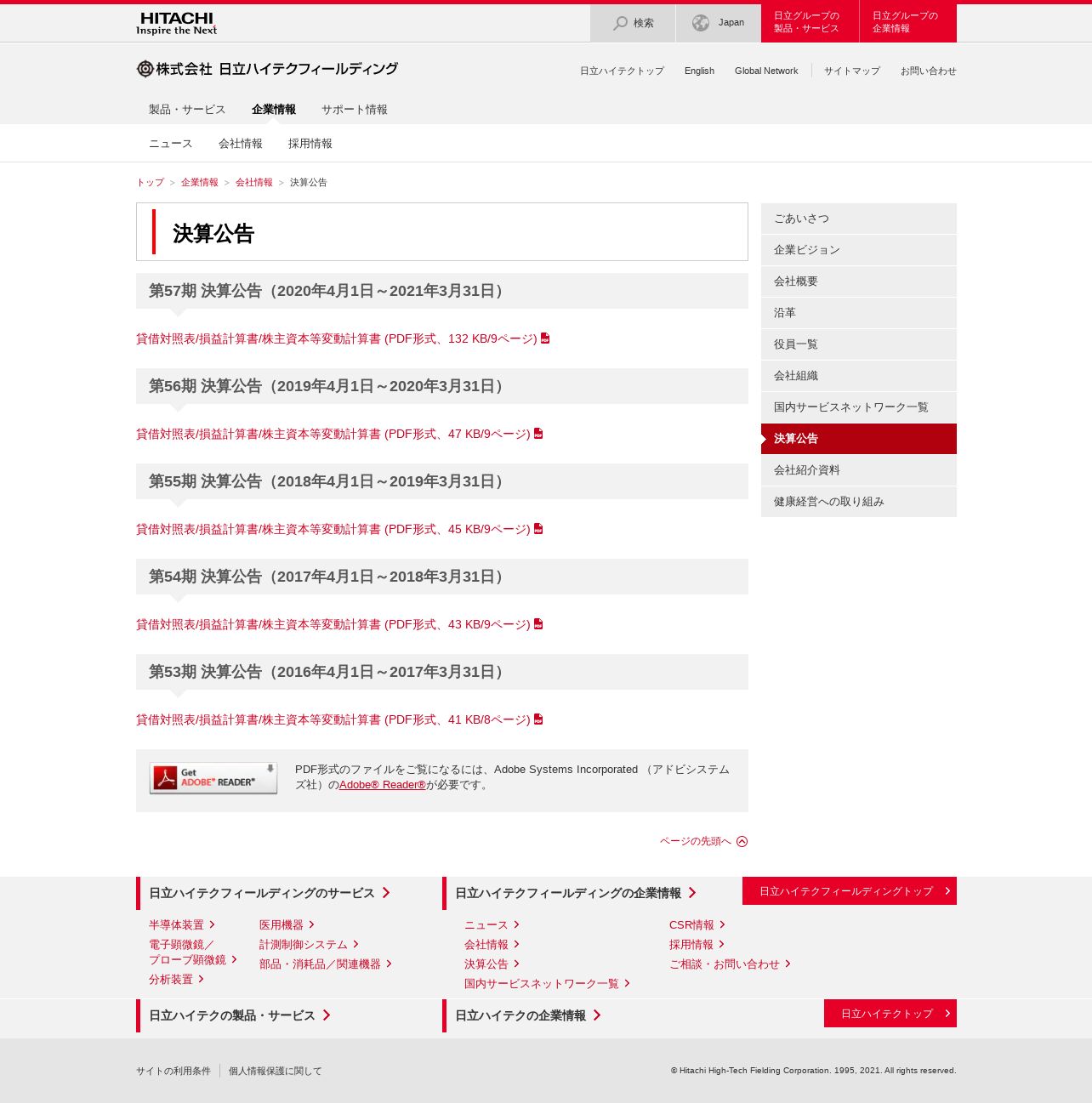This screenshot has width=1092, height=1103.
Task: Click the PDF icon for 第56期 report
Action: click(x=538, y=433)
